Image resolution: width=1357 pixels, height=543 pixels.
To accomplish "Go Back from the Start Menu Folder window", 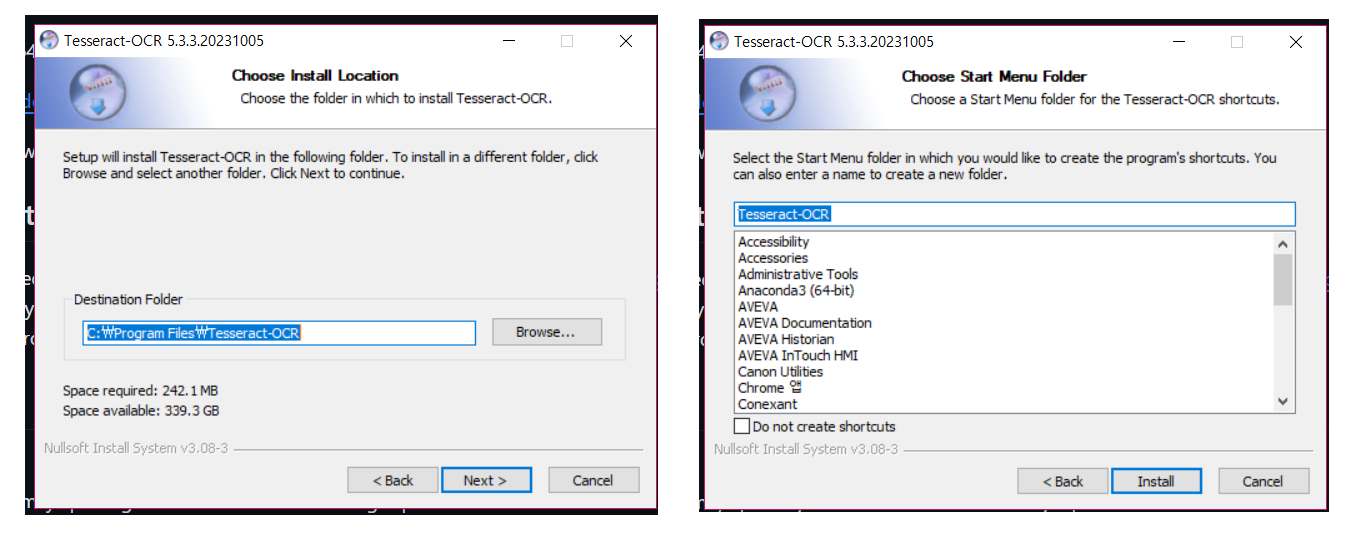I will 1063,481.
